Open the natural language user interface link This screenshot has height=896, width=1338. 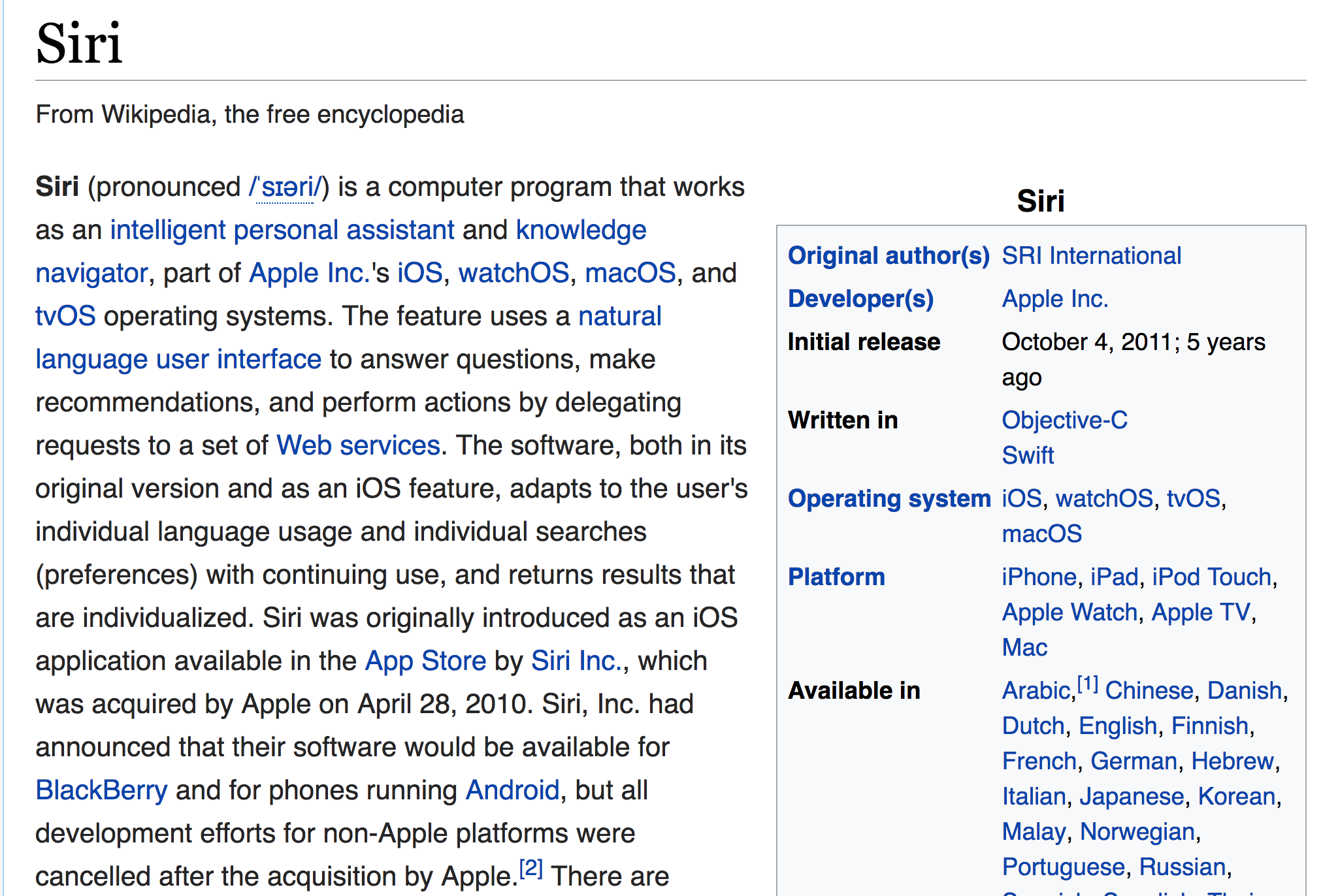pos(178,360)
